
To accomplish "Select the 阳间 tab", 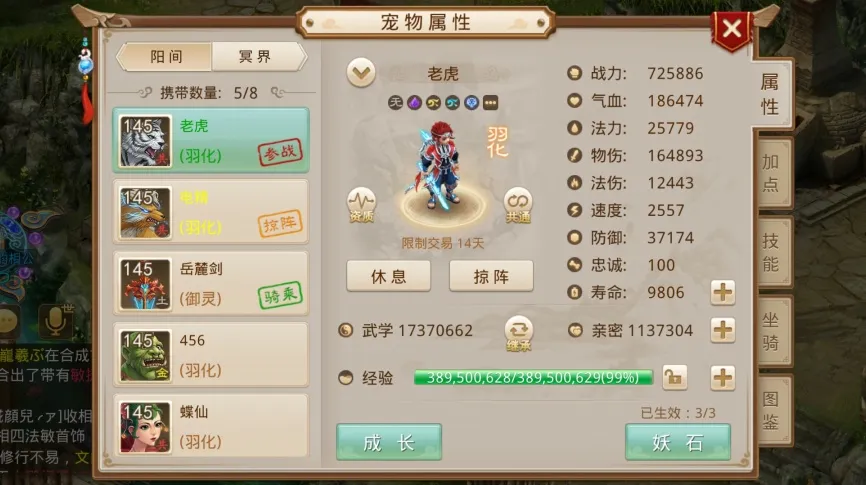I will pos(165,56).
